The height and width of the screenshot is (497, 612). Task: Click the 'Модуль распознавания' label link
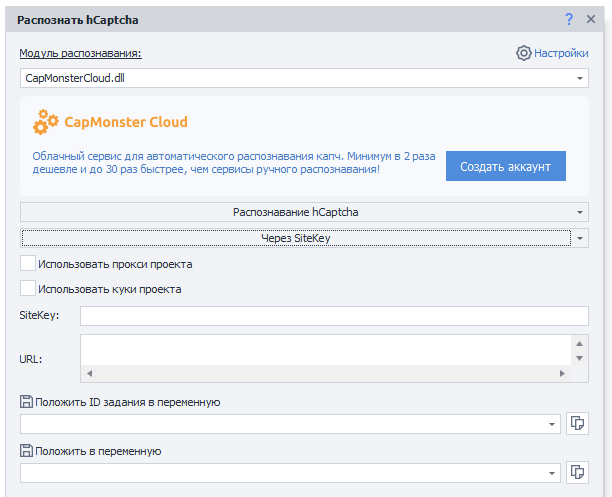click(x=82, y=53)
